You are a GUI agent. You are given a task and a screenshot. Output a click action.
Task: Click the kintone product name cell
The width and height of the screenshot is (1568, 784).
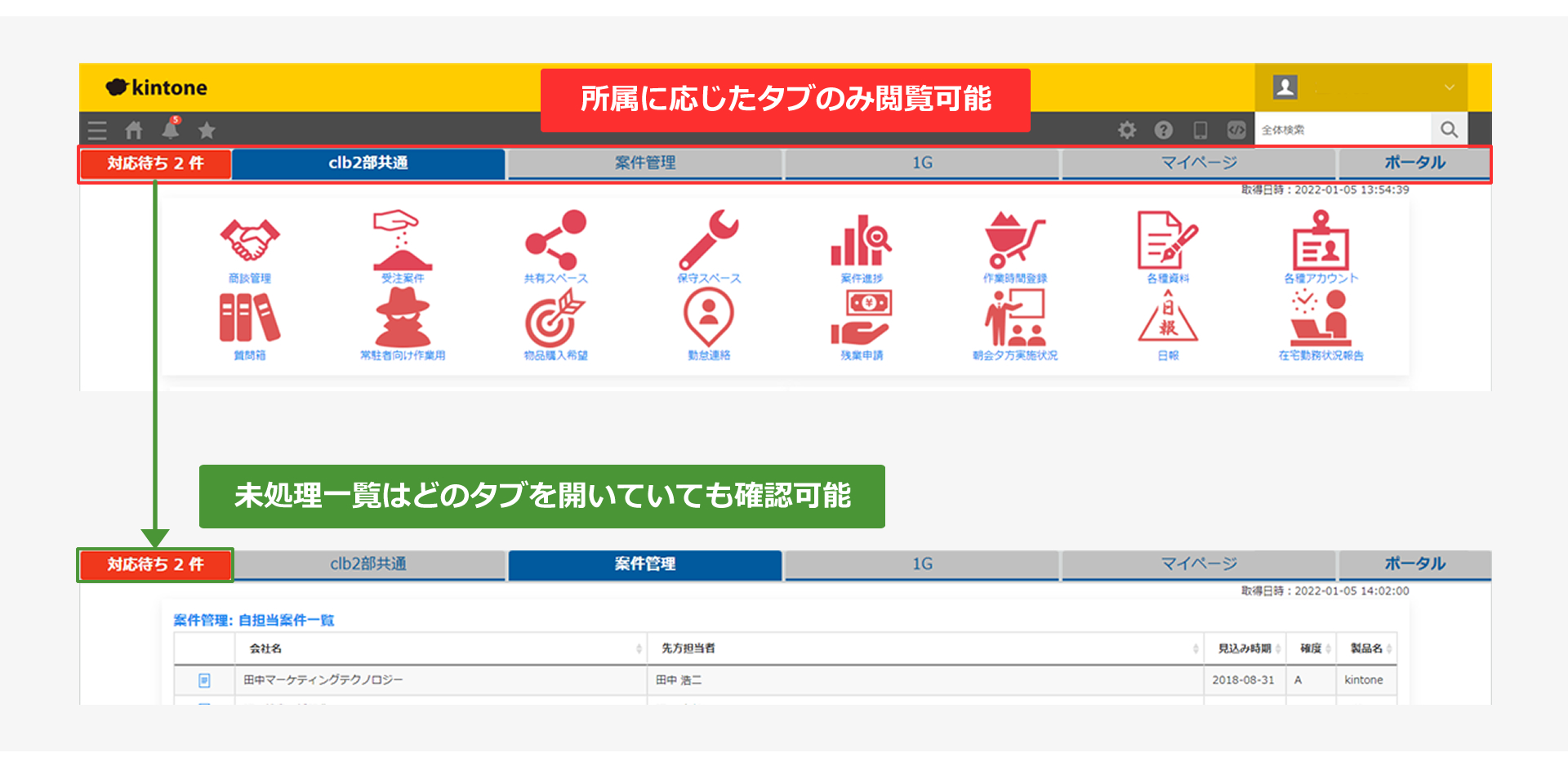1365,680
